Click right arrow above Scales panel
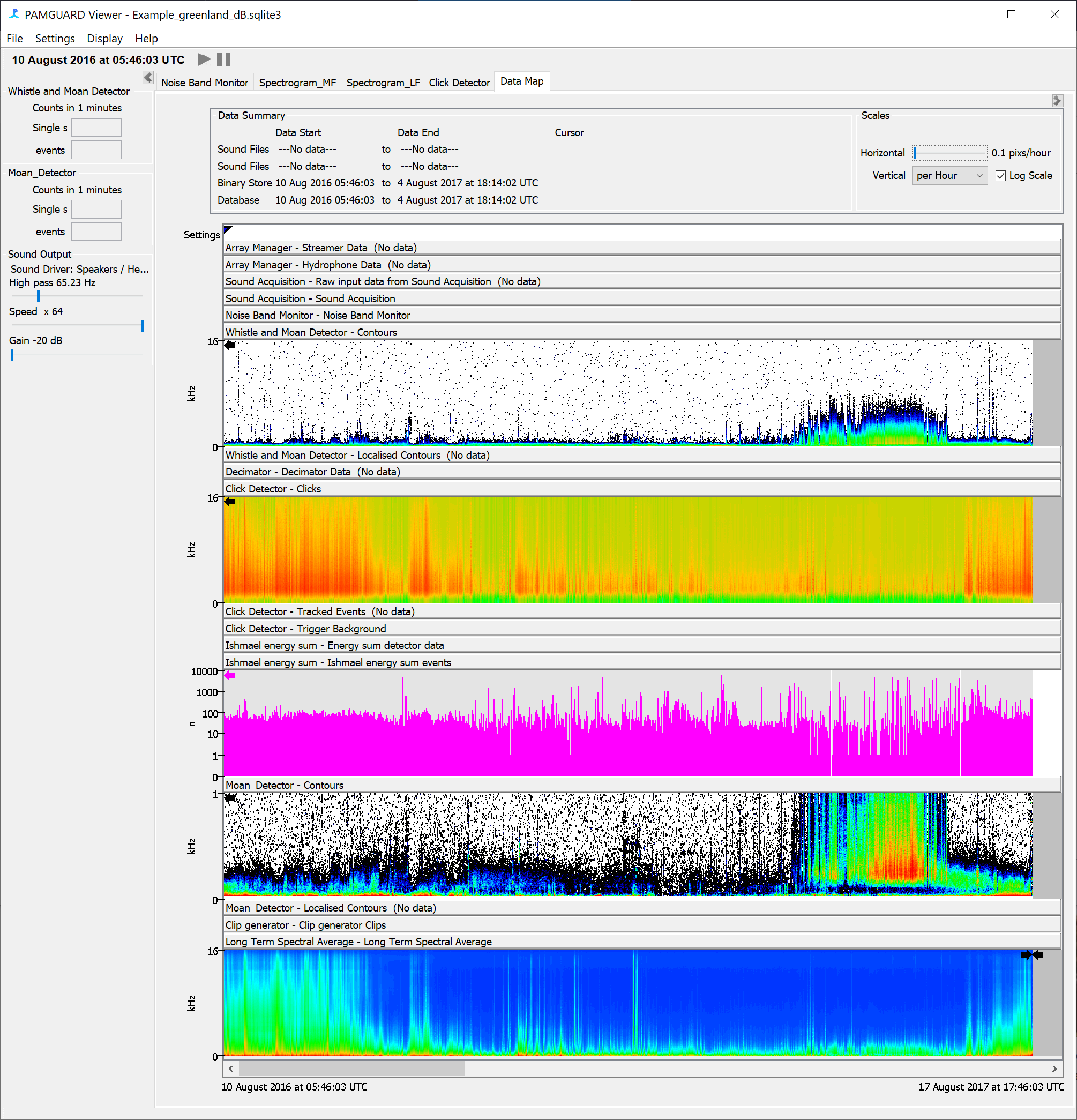 1057,101
